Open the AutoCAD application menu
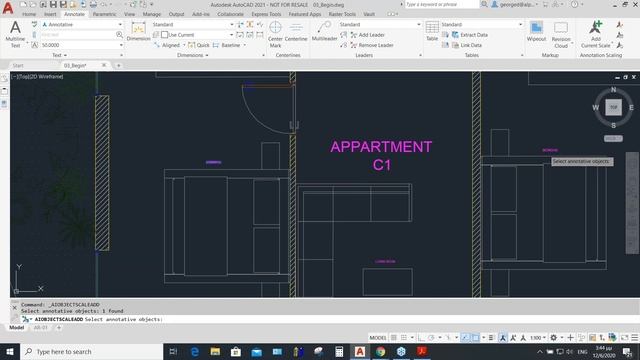Image resolution: width=640 pixels, height=360 pixels. point(8,7)
